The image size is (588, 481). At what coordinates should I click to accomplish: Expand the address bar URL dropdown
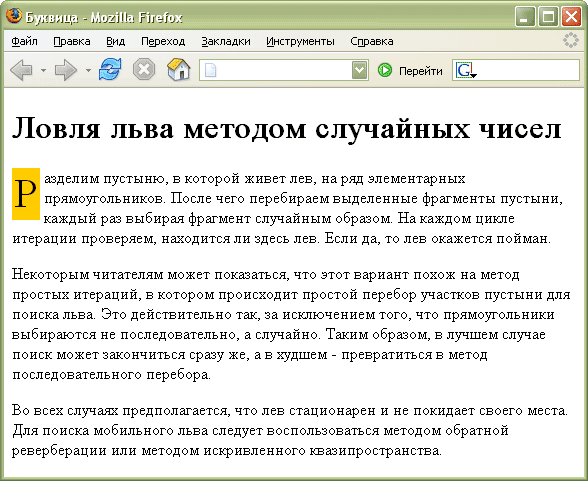(x=359, y=70)
